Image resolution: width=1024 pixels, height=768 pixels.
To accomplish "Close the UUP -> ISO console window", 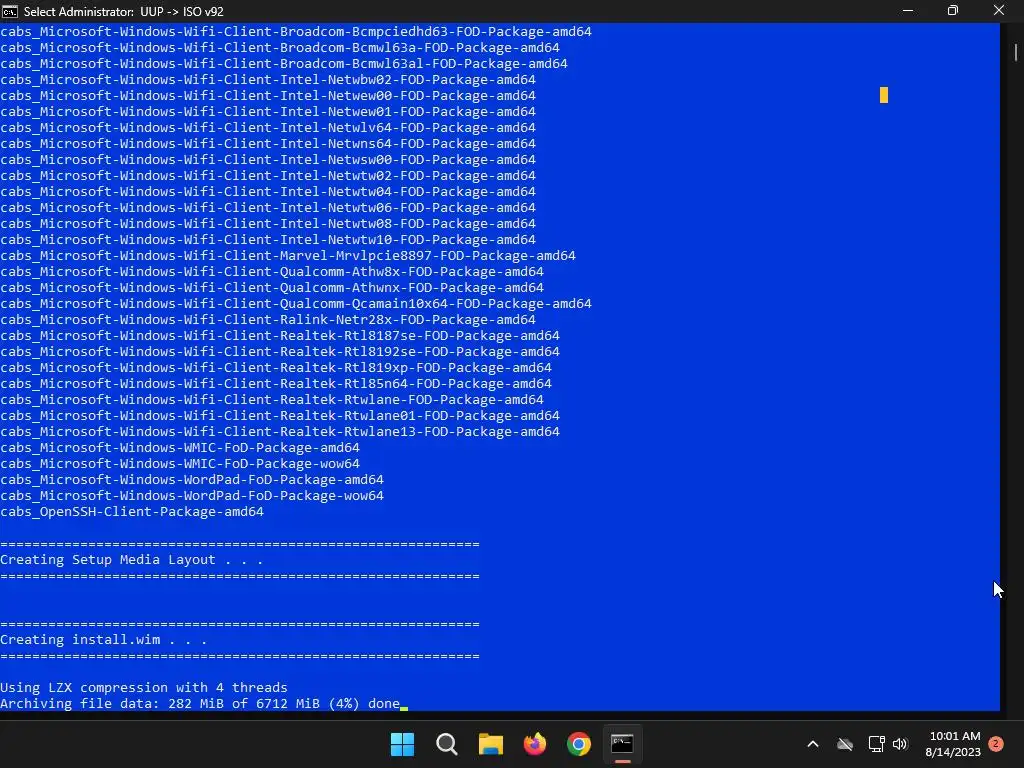I will pos(999,11).
